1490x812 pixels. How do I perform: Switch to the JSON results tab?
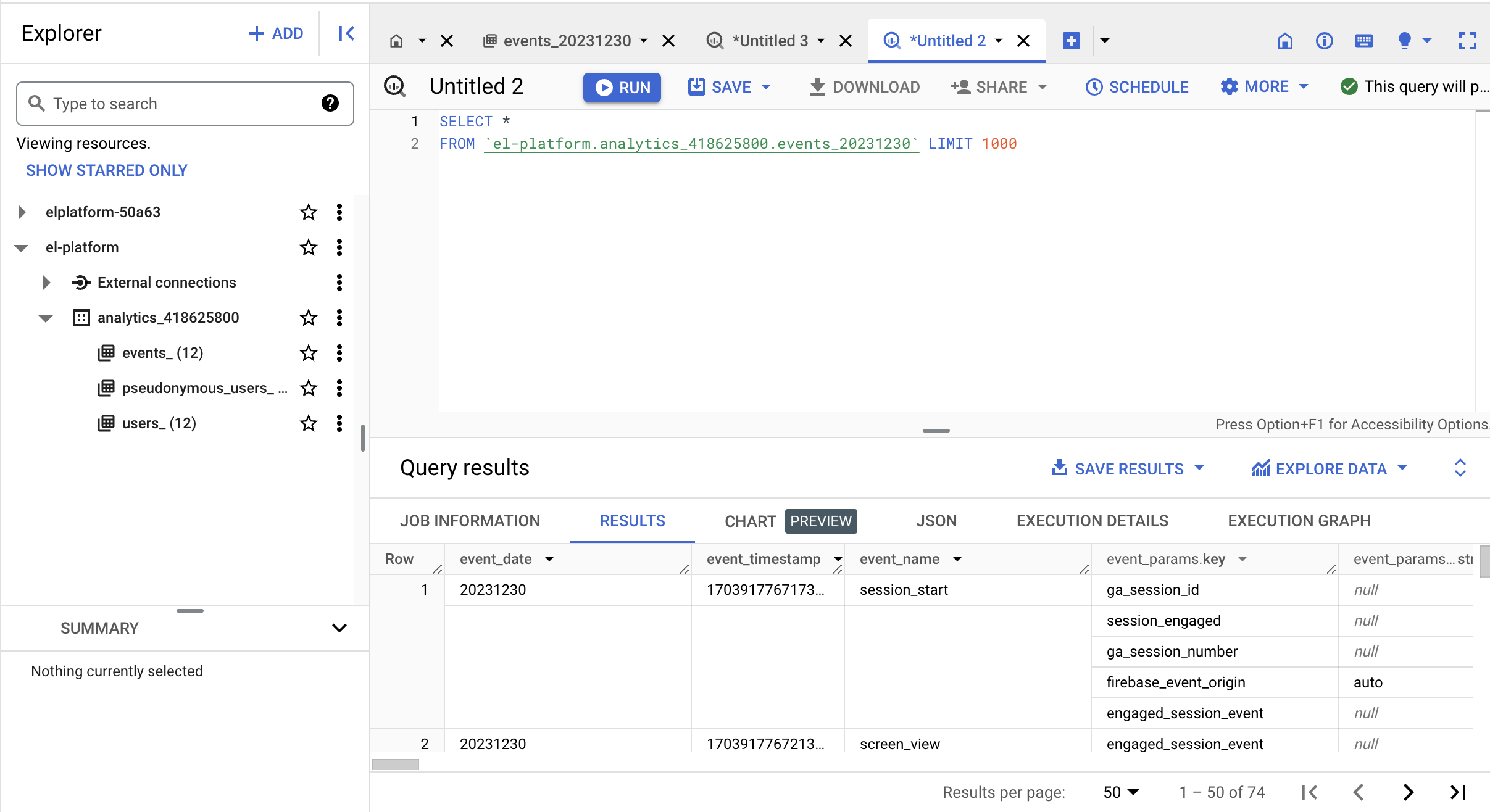(x=936, y=521)
